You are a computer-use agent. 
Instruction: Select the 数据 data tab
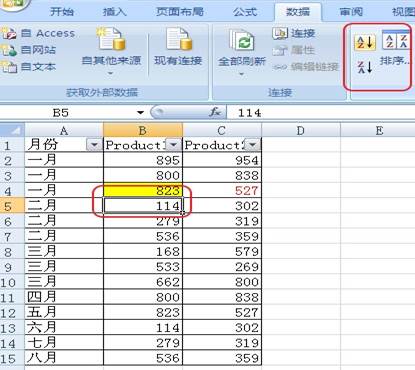(298, 12)
